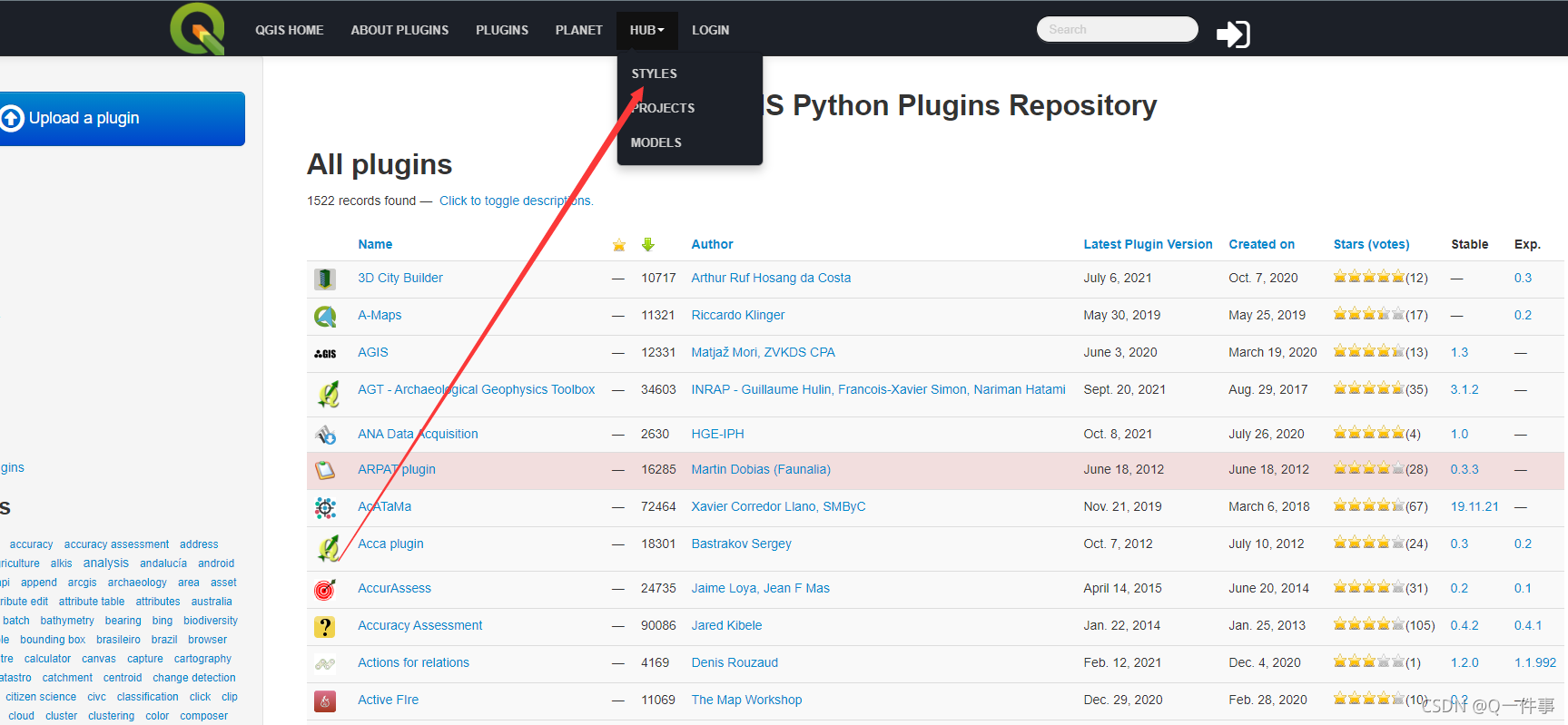The image size is (1568, 725).
Task: Click the upload arrow icon in Upload a plugin
Action: tap(12, 119)
